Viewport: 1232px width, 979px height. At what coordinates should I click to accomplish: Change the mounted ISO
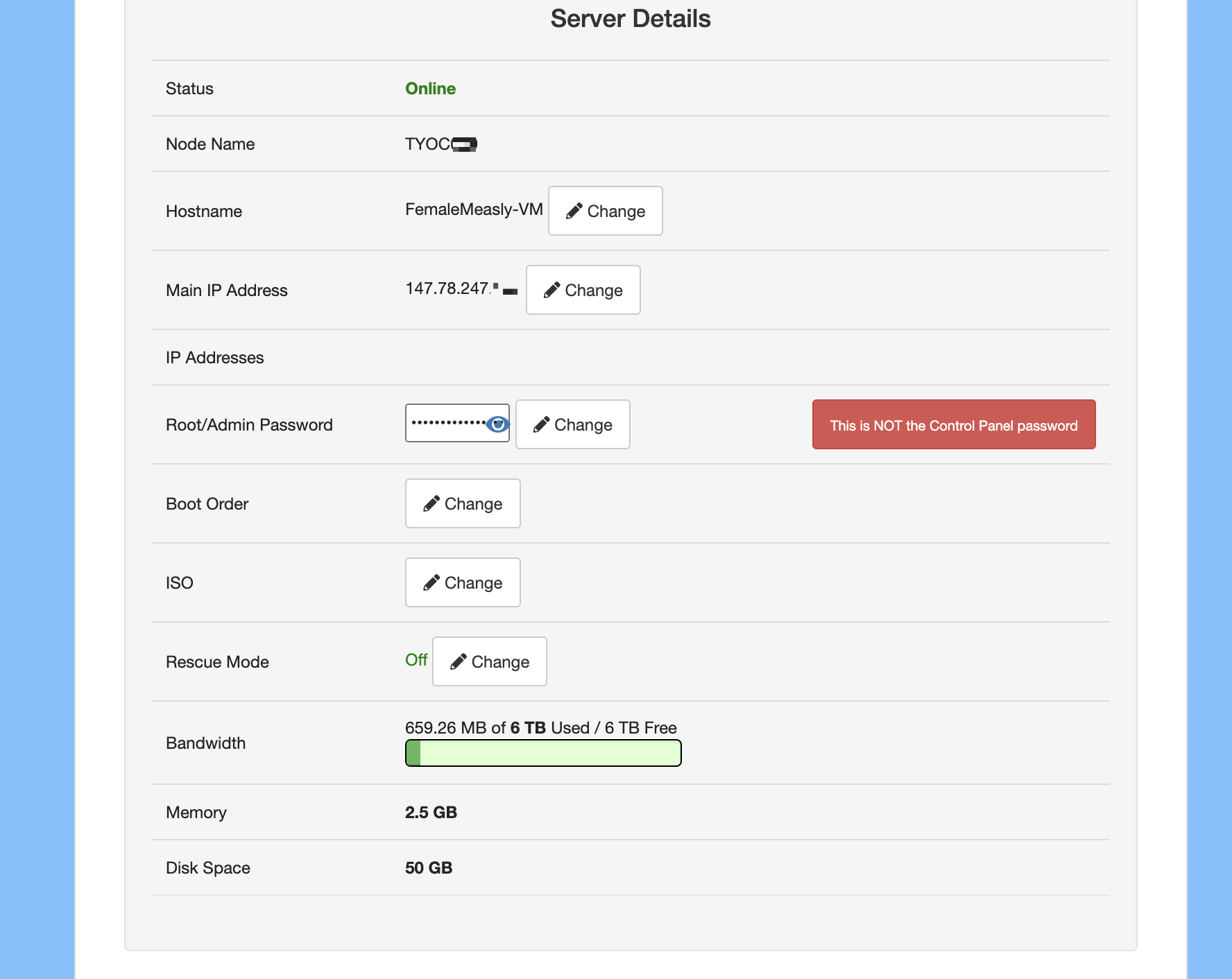[463, 582]
